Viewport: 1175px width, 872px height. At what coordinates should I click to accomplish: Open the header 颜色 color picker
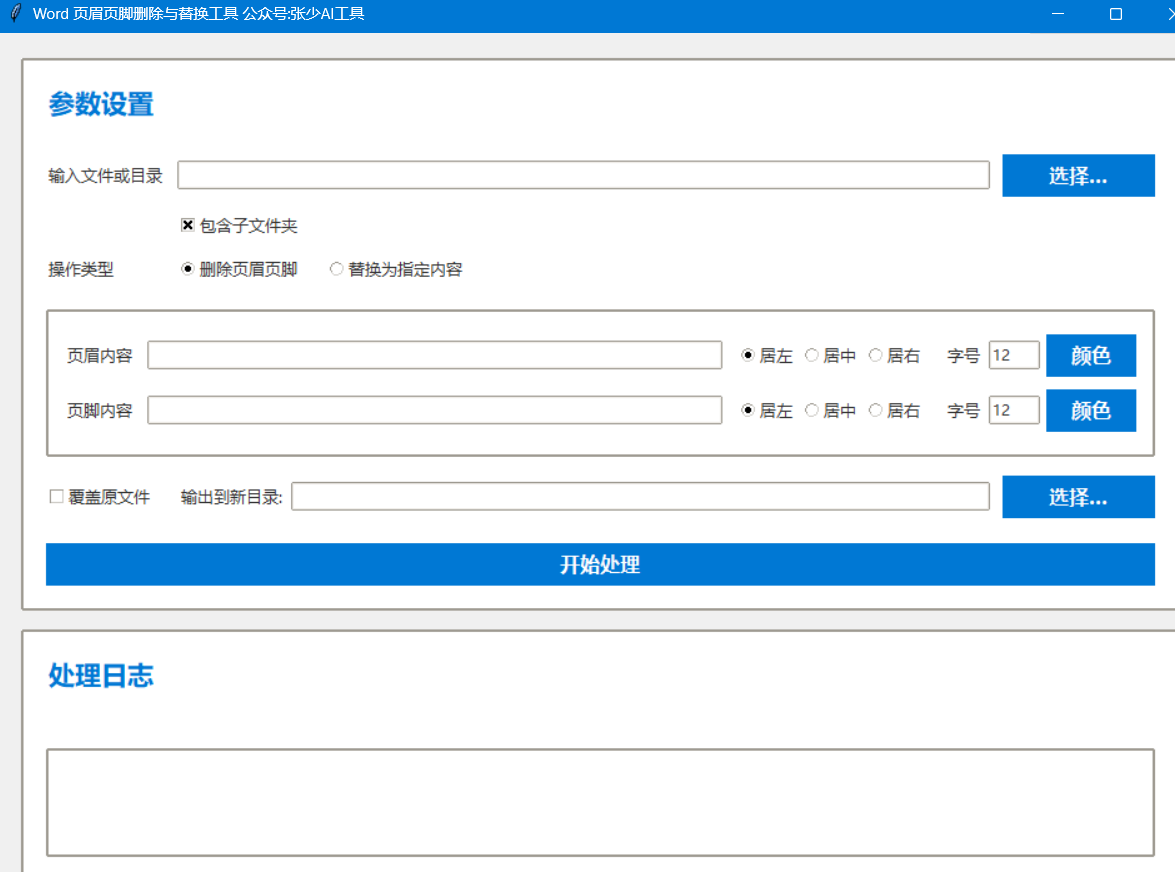[x=1090, y=355]
